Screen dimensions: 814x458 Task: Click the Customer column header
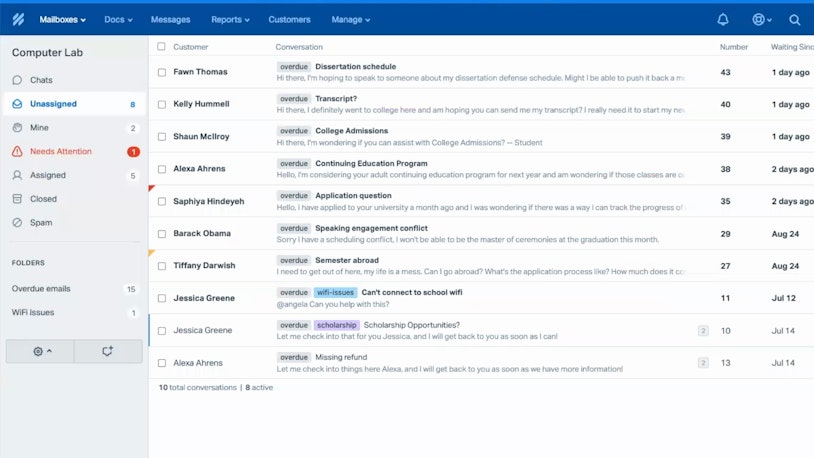(x=191, y=47)
